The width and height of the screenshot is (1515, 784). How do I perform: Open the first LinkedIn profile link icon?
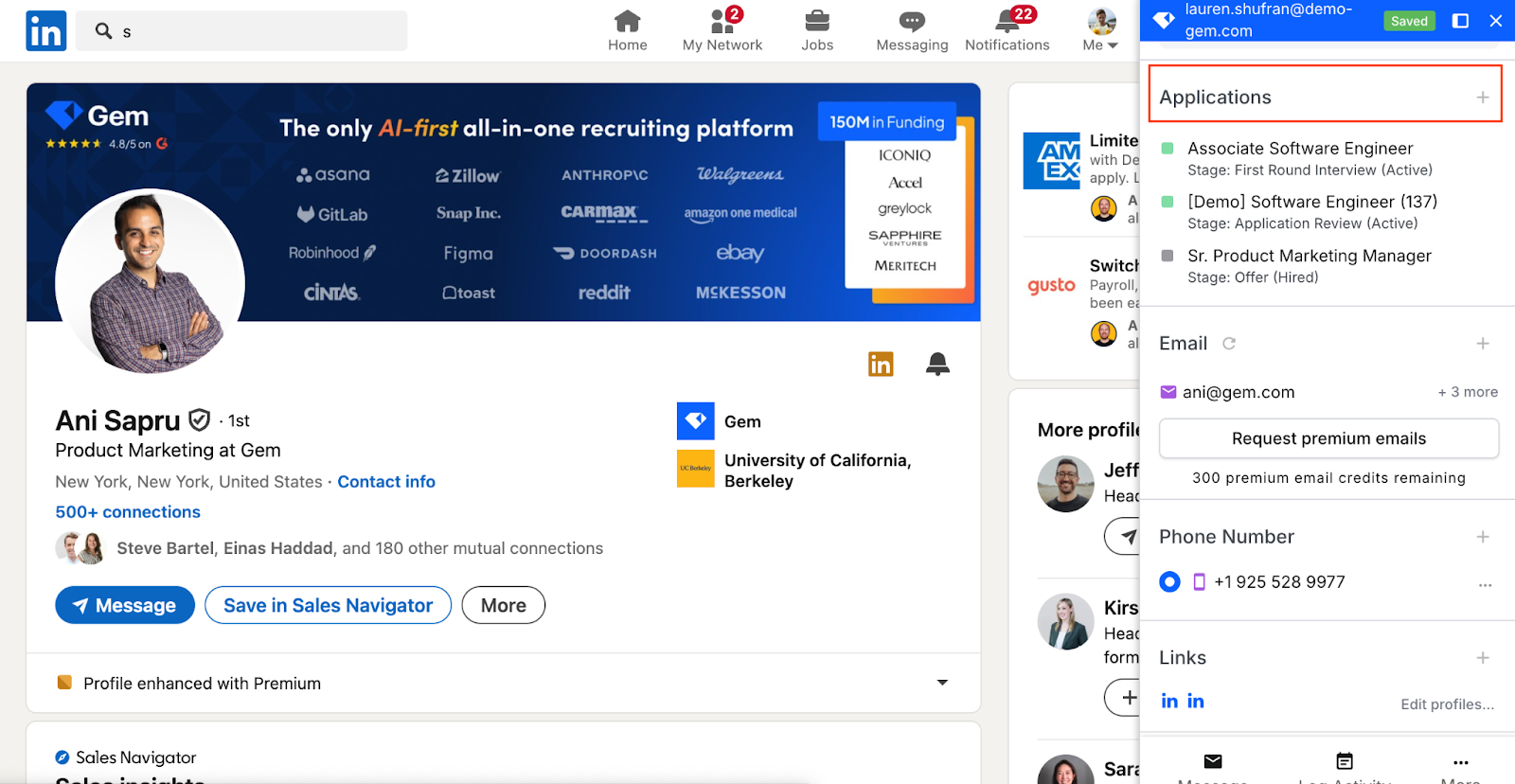click(x=1169, y=701)
